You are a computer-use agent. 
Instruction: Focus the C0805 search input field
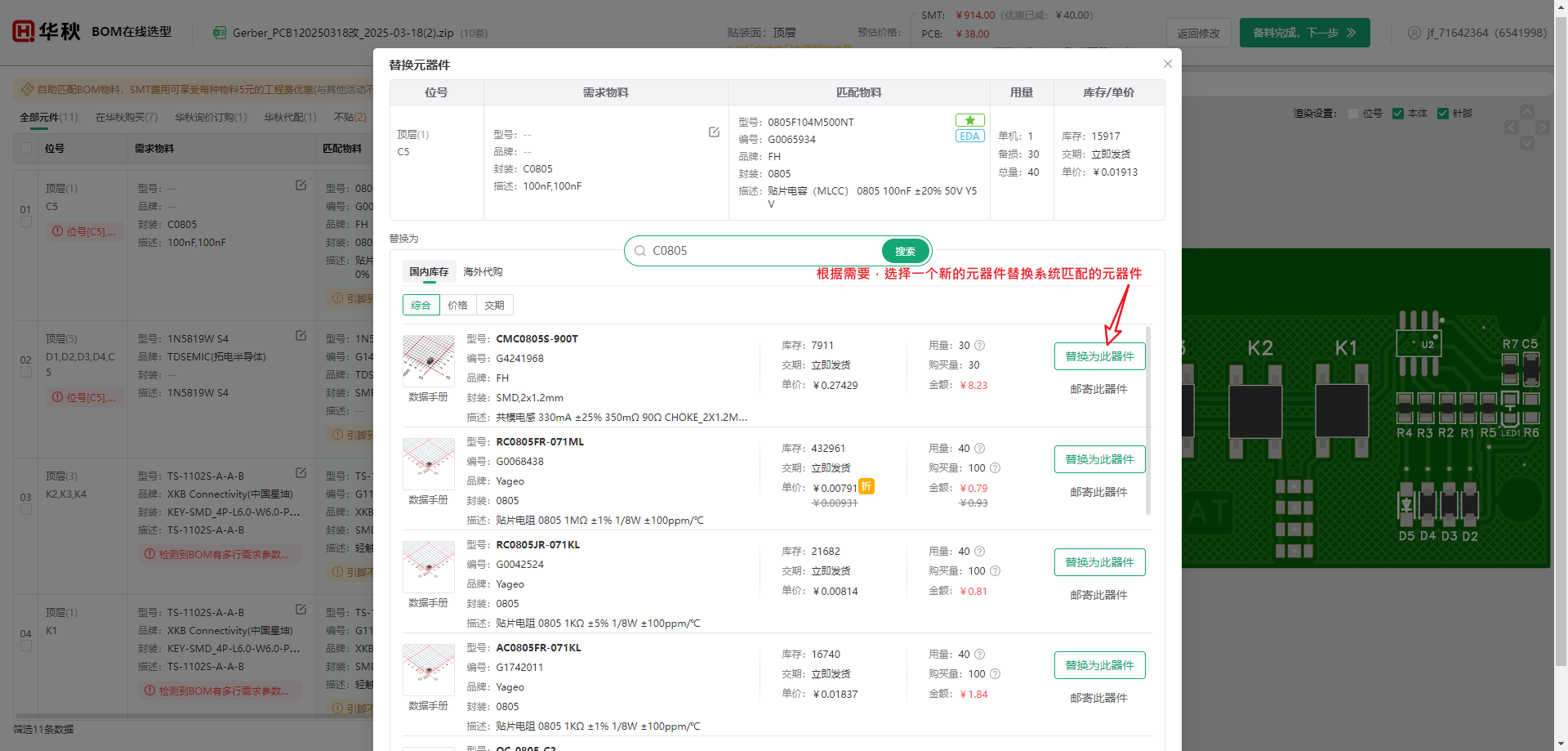click(x=764, y=251)
